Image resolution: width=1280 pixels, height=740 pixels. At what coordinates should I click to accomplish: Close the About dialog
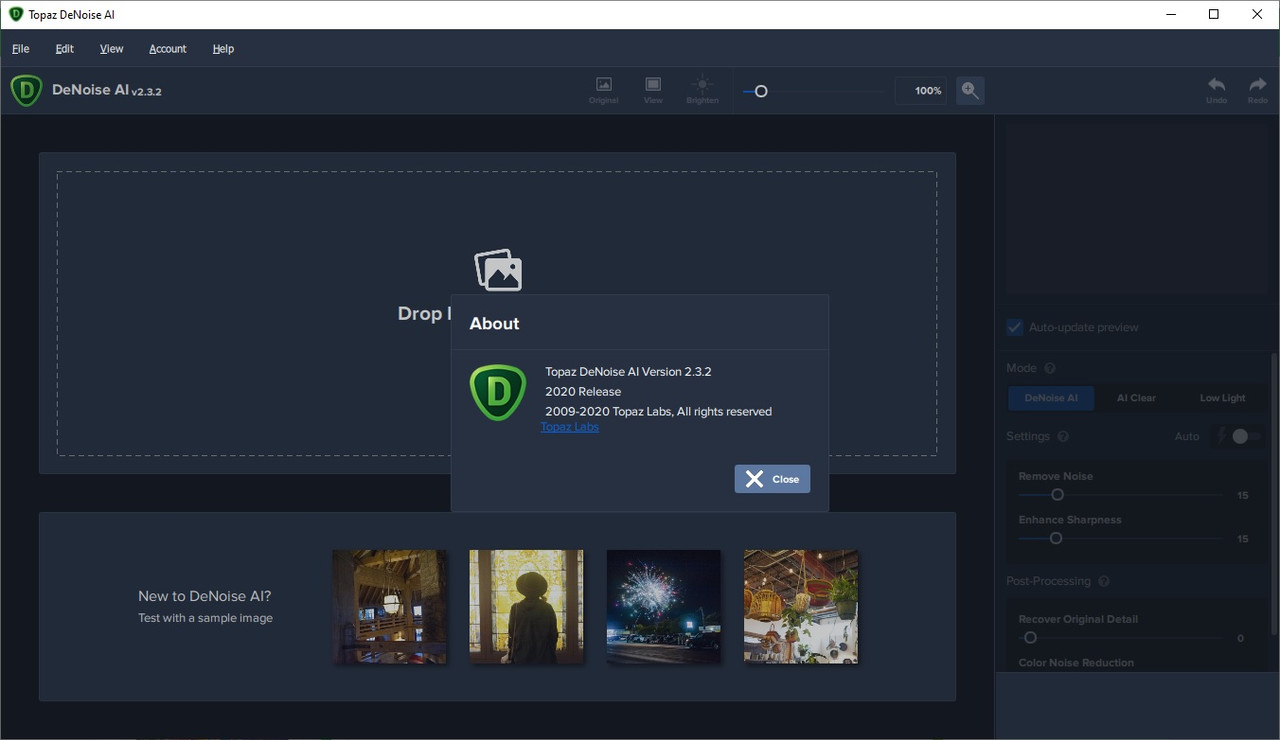(x=772, y=479)
